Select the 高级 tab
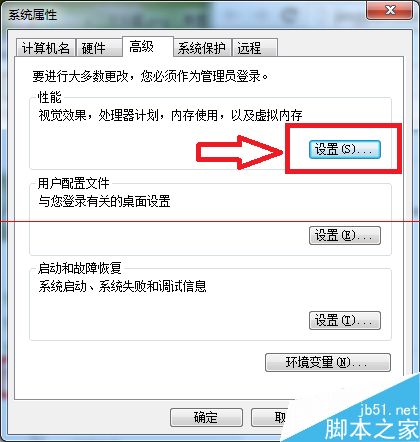This screenshot has height=442, width=420. click(x=148, y=47)
